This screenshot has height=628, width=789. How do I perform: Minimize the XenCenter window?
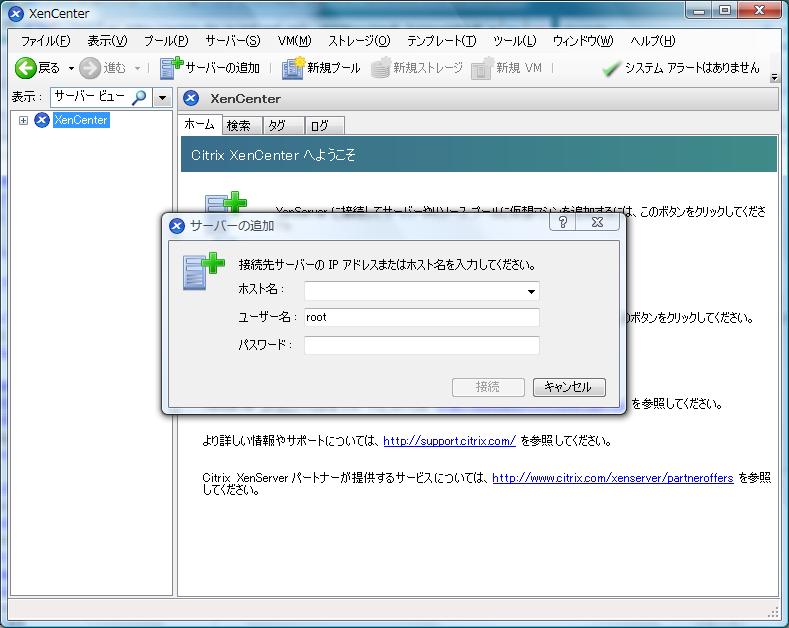pos(698,10)
